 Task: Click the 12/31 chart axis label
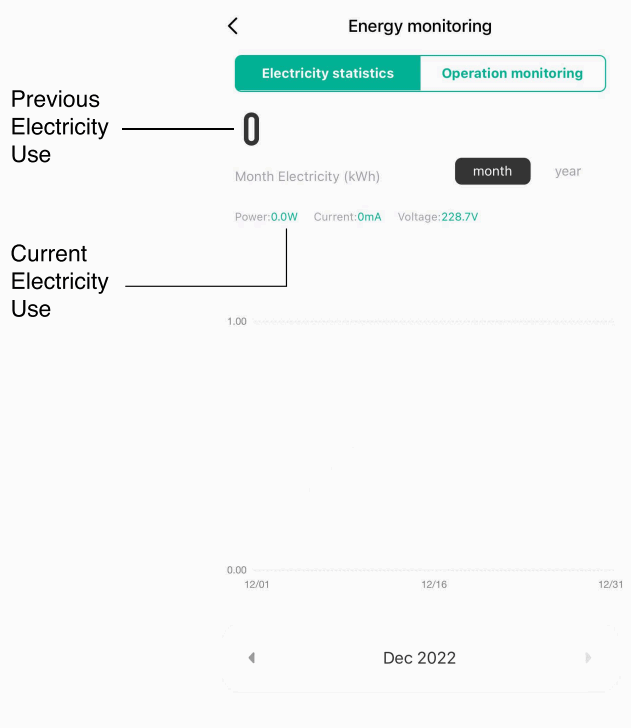[x=610, y=584]
